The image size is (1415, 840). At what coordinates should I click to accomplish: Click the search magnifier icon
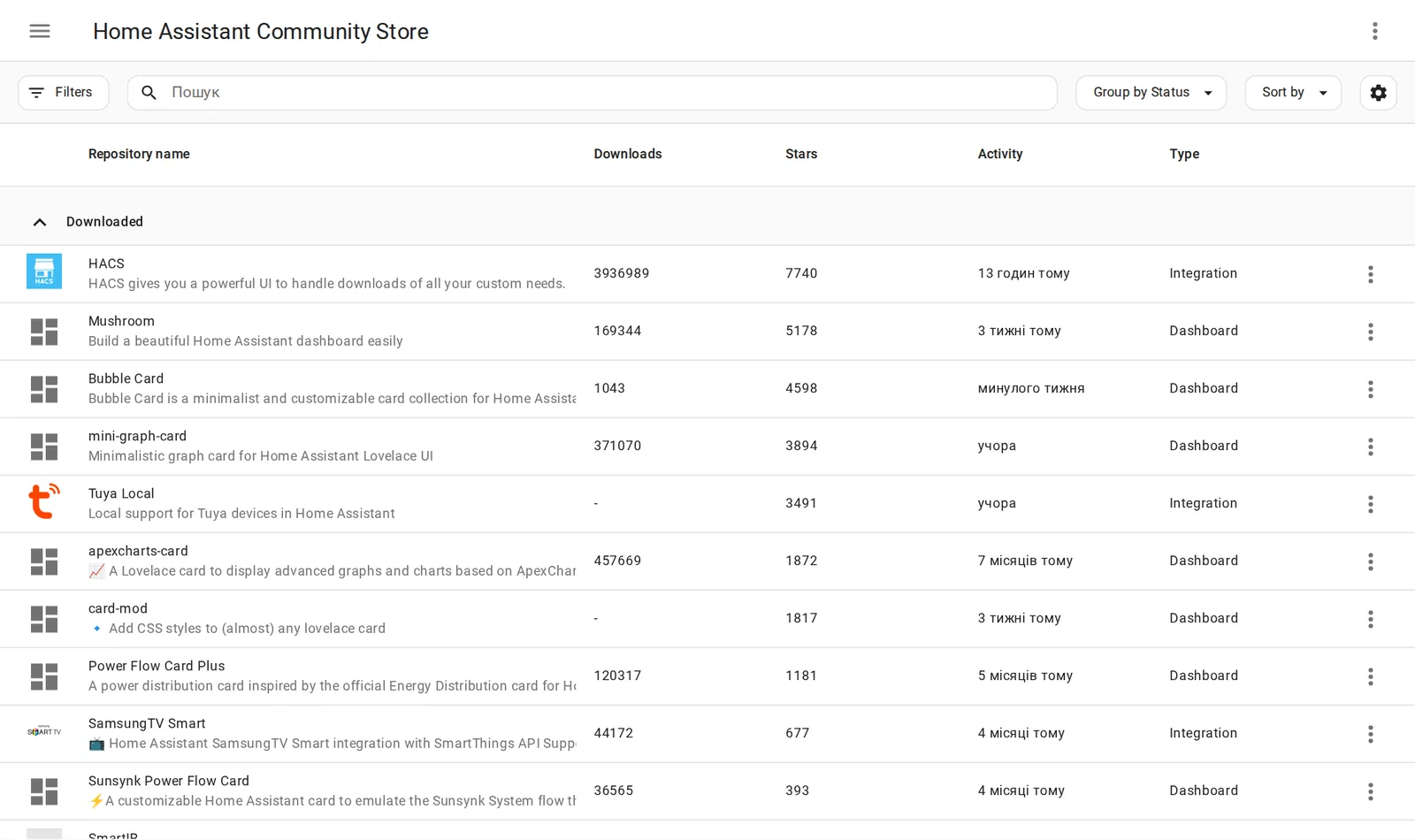(x=149, y=93)
